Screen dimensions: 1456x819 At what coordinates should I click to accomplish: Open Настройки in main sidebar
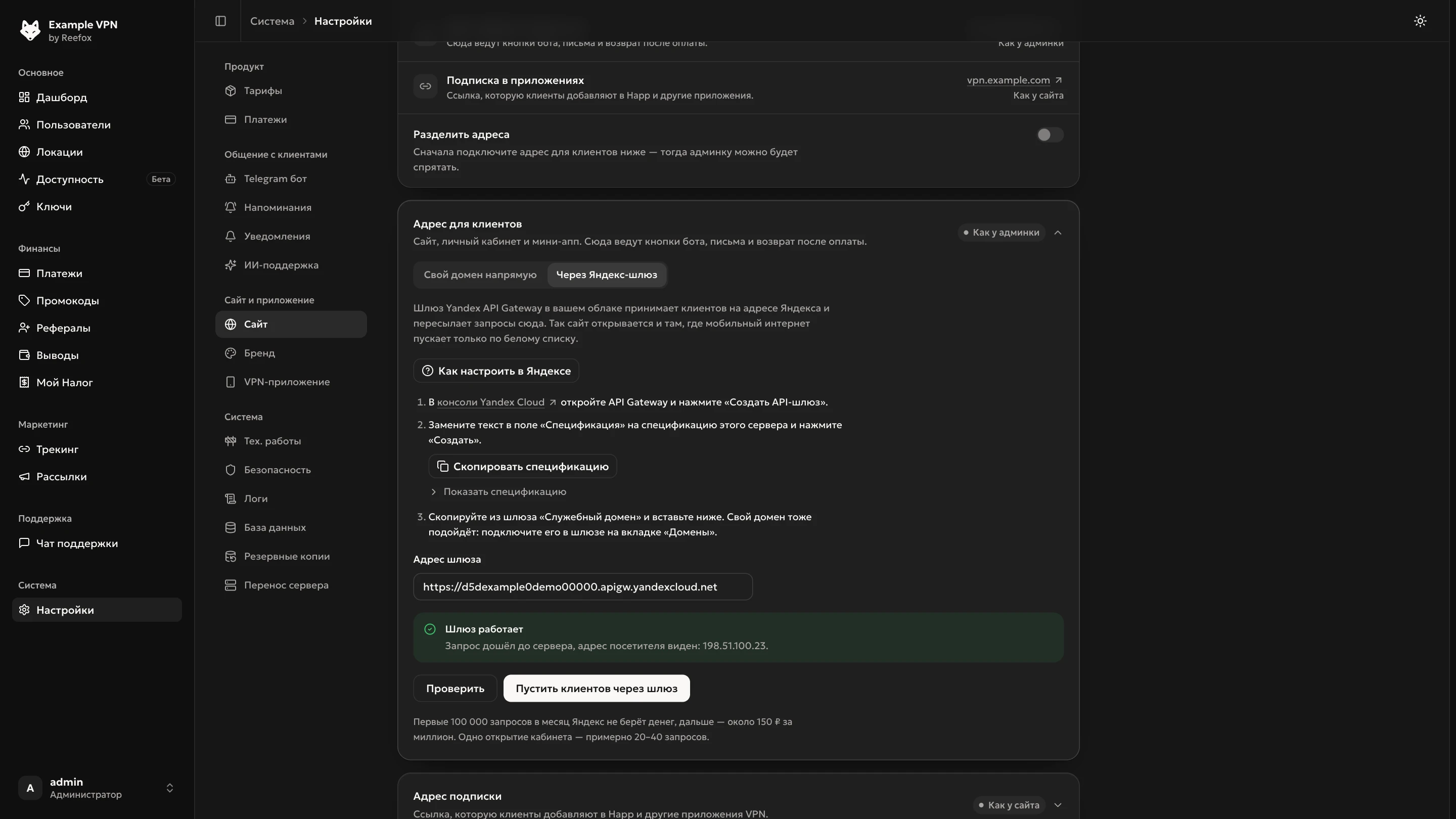[x=97, y=610]
